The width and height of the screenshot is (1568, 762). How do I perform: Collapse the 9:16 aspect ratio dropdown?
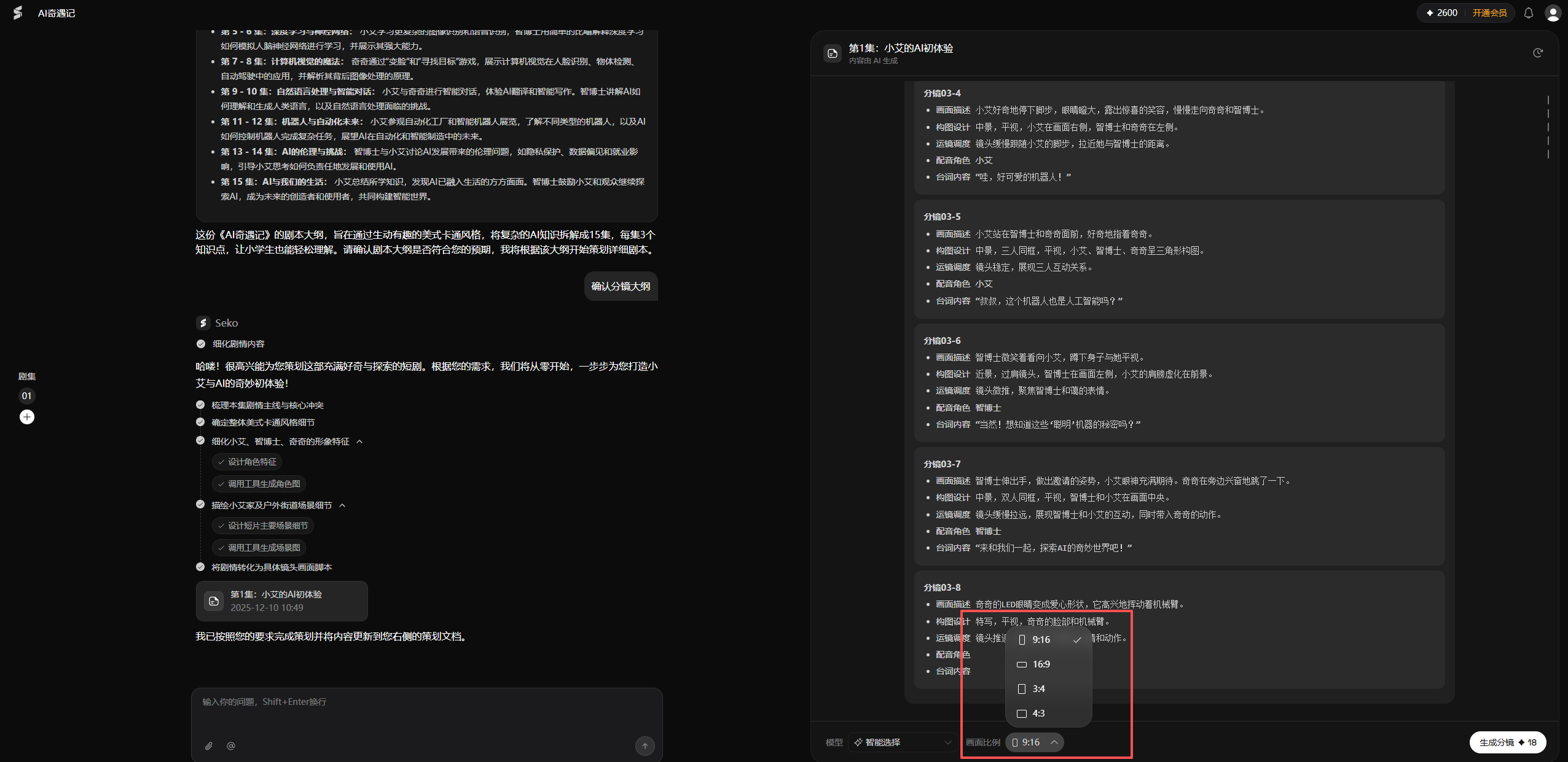click(x=1035, y=742)
